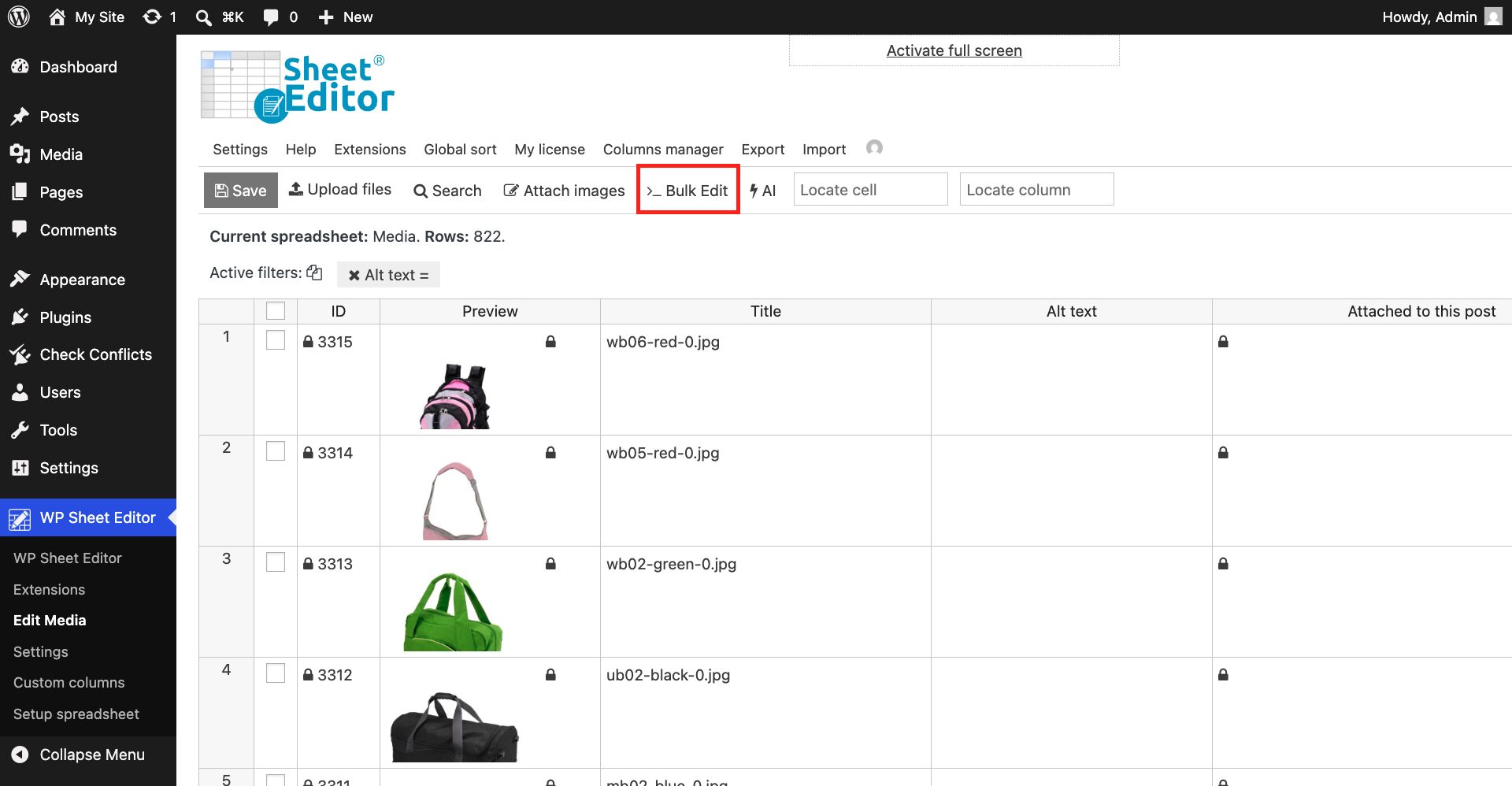
Task: Activate full screen mode
Action: tap(954, 50)
